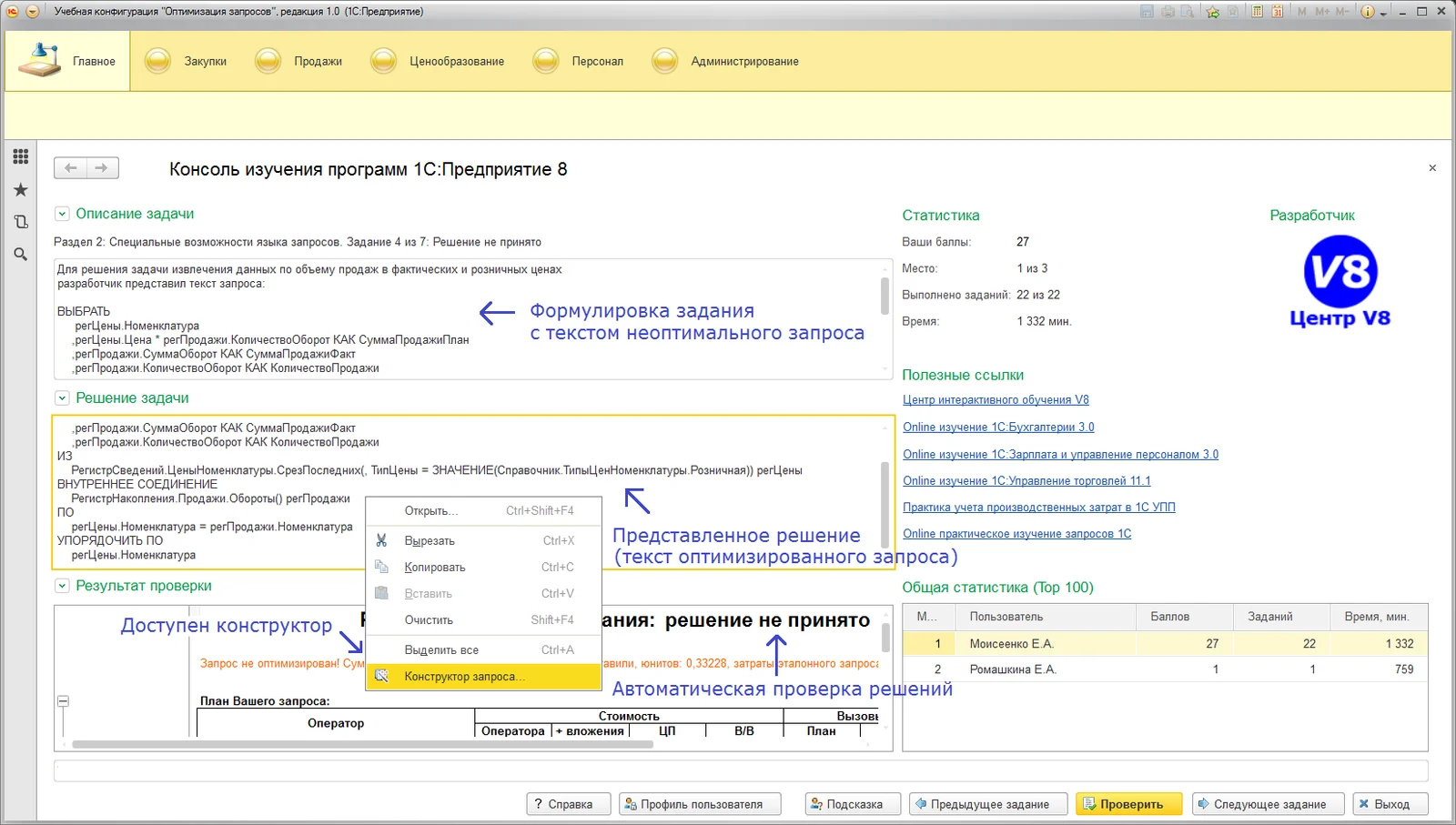Open the 1C application menu icon
This screenshot has width=1456, height=825.
[x=13, y=12]
